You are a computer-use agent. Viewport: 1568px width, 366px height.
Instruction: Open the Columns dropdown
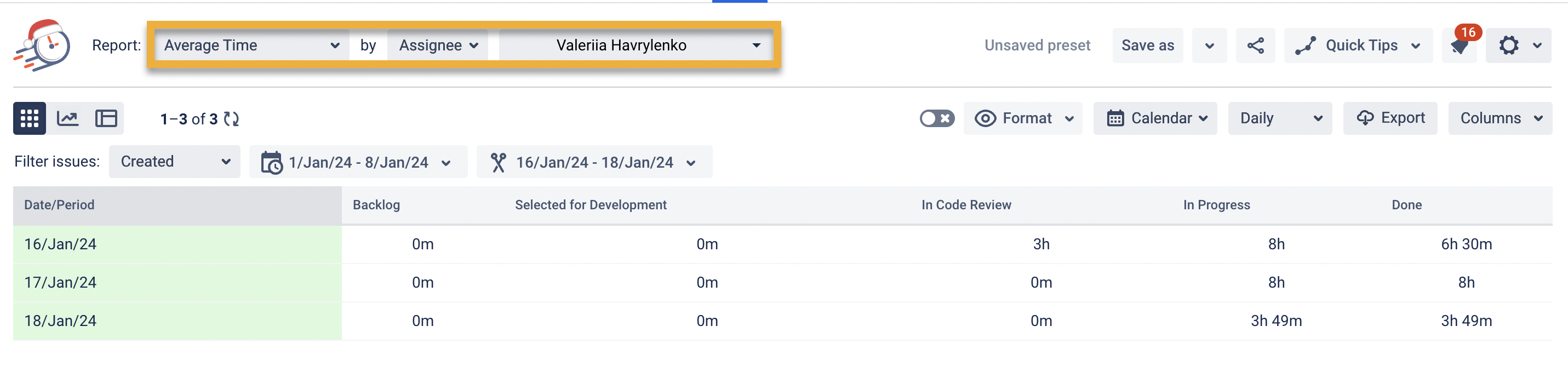click(x=1500, y=118)
